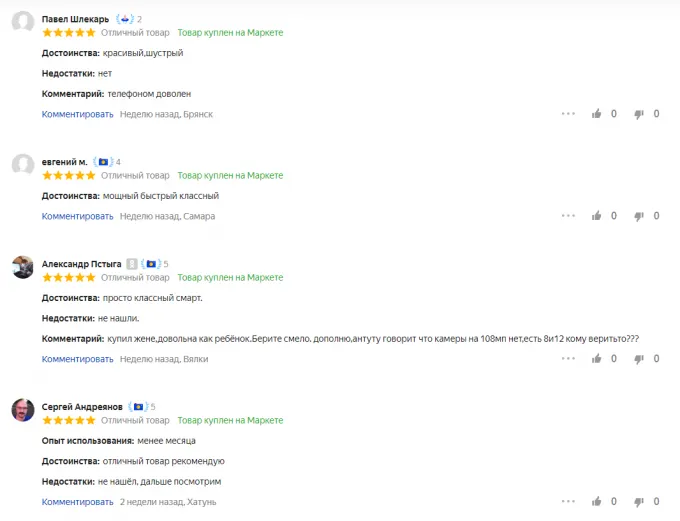This screenshot has width=680, height=521.
Task: Like Сергей Андреянов's review
Action: click(597, 502)
